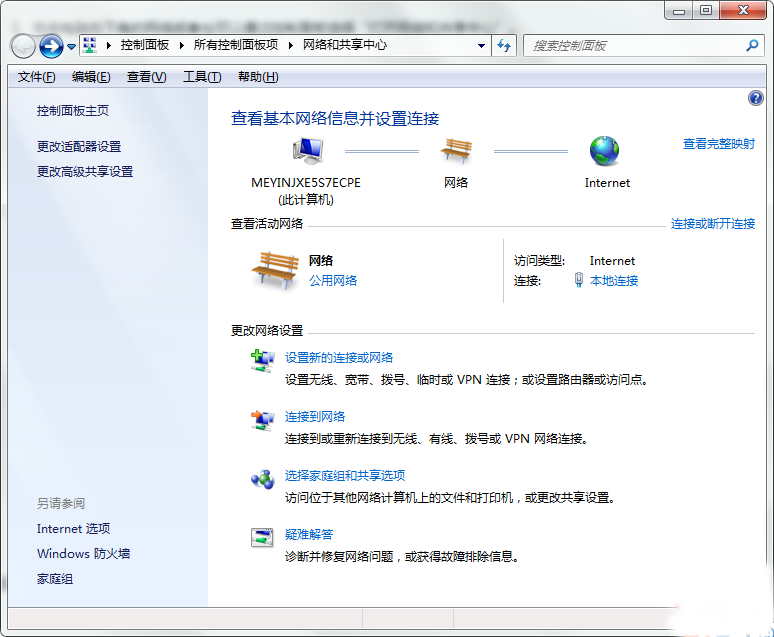Click the 搜索控制面板 search field
Image resolution: width=774 pixels, height=637 pixels.
pyautogui.click(x=635, y=46)
